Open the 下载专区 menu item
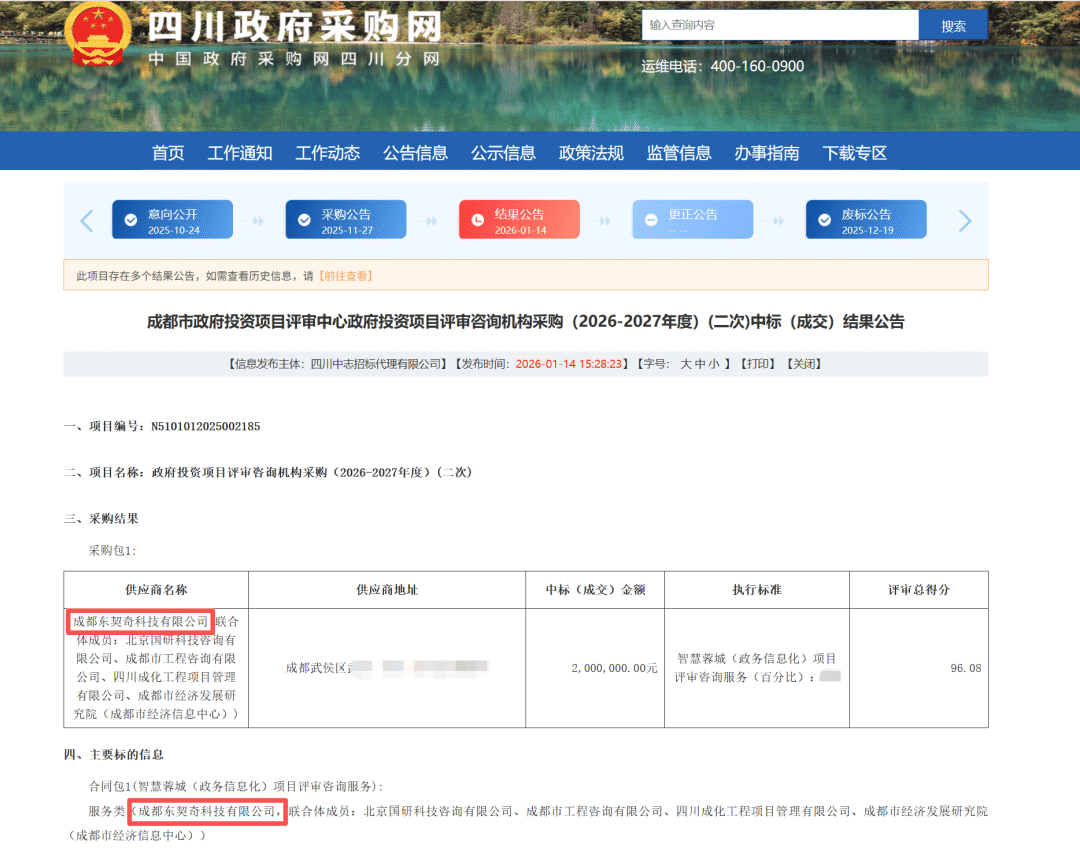The image size is (1080, 849). pos(855,153)
